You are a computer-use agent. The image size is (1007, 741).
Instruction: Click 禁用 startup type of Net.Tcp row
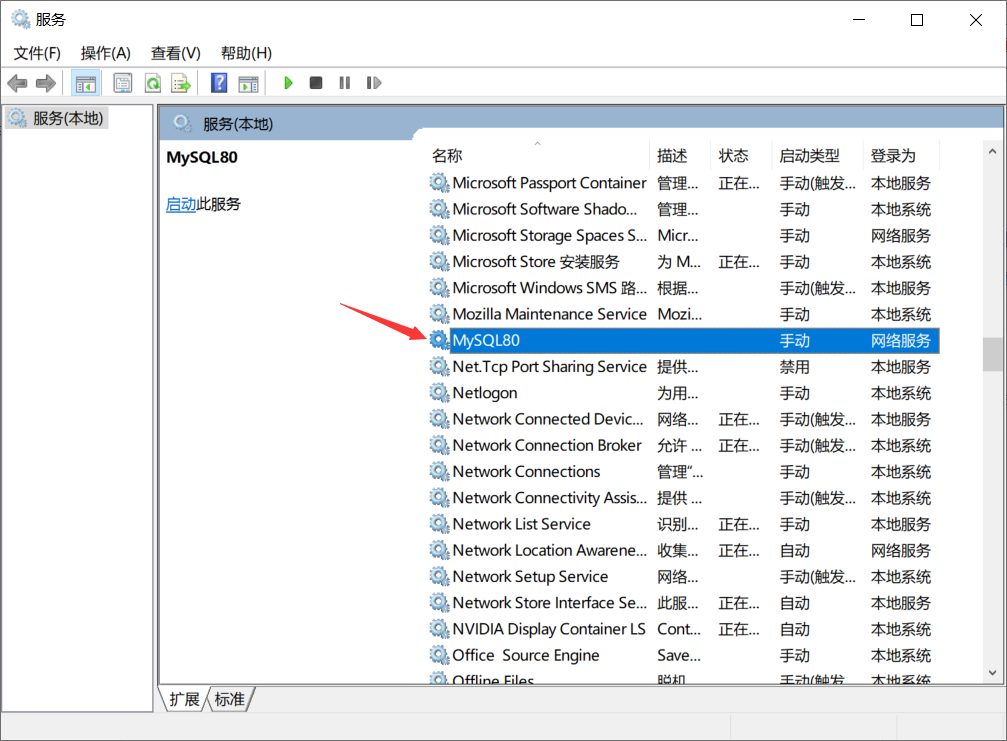click(794, 367)
